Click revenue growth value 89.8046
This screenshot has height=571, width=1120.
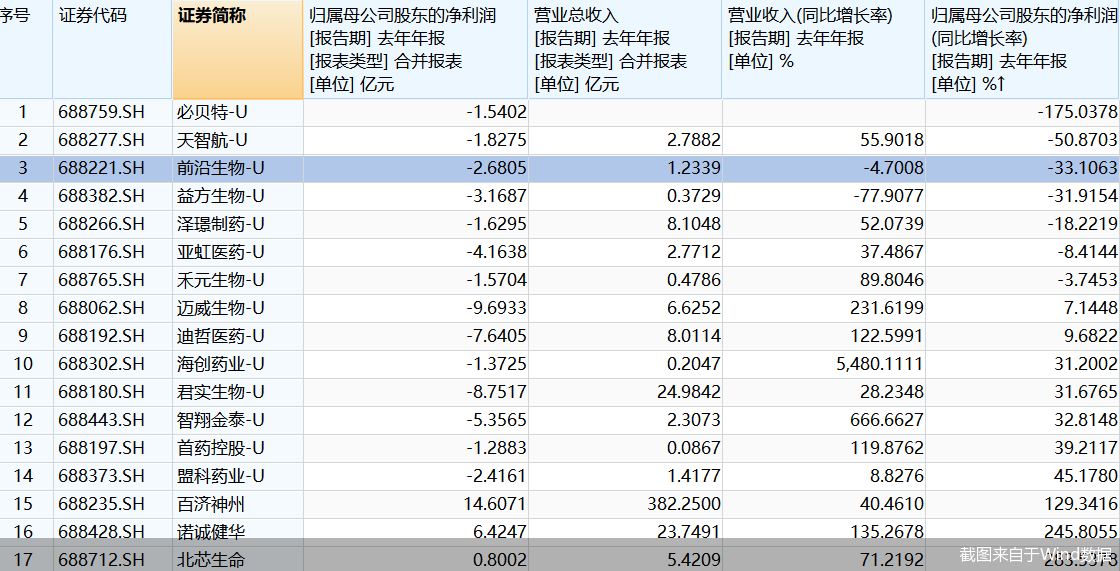click(x=891, y=279)
